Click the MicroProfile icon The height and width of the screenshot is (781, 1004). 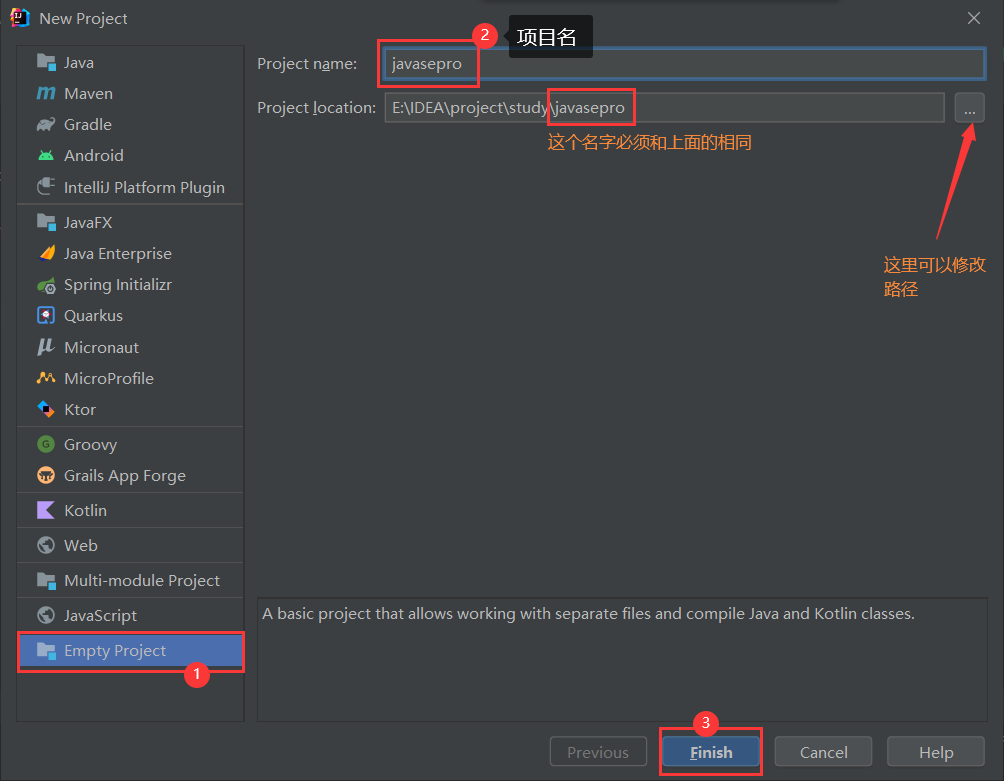coord(46,378)
